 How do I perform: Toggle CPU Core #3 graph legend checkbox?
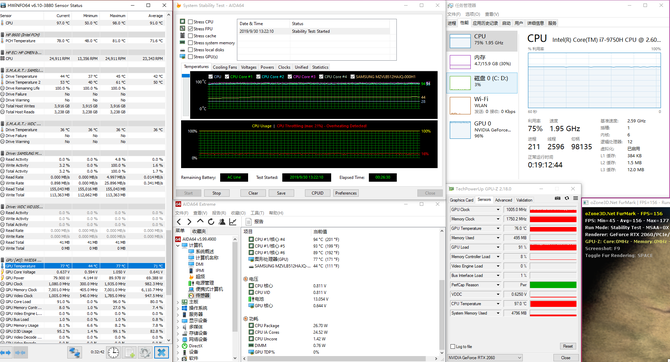click(x=290, y=77)
